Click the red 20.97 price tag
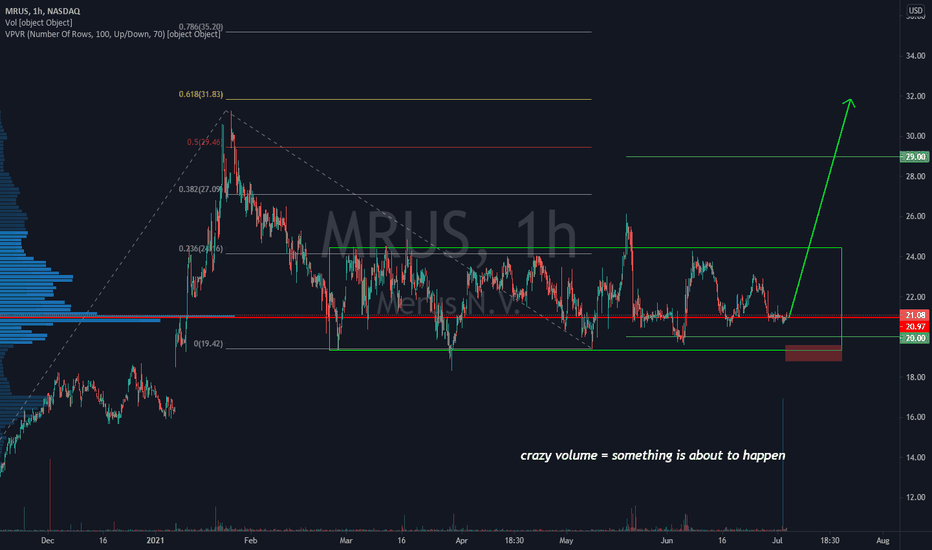This screenshot has height=550, width=932. pyautogui.click(x=915, y=326)
